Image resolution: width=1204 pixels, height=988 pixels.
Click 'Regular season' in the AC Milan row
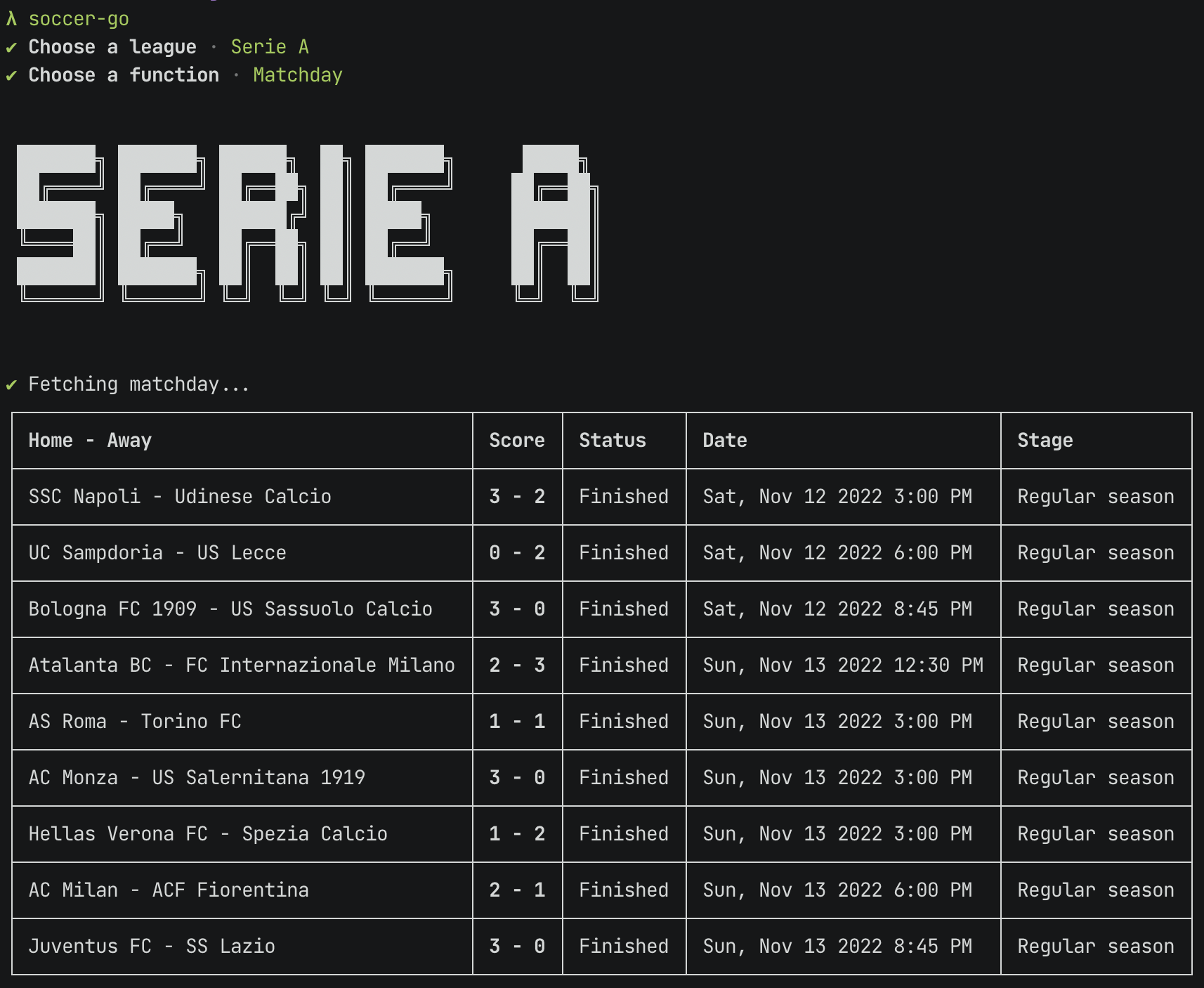tap(1096, 890)
